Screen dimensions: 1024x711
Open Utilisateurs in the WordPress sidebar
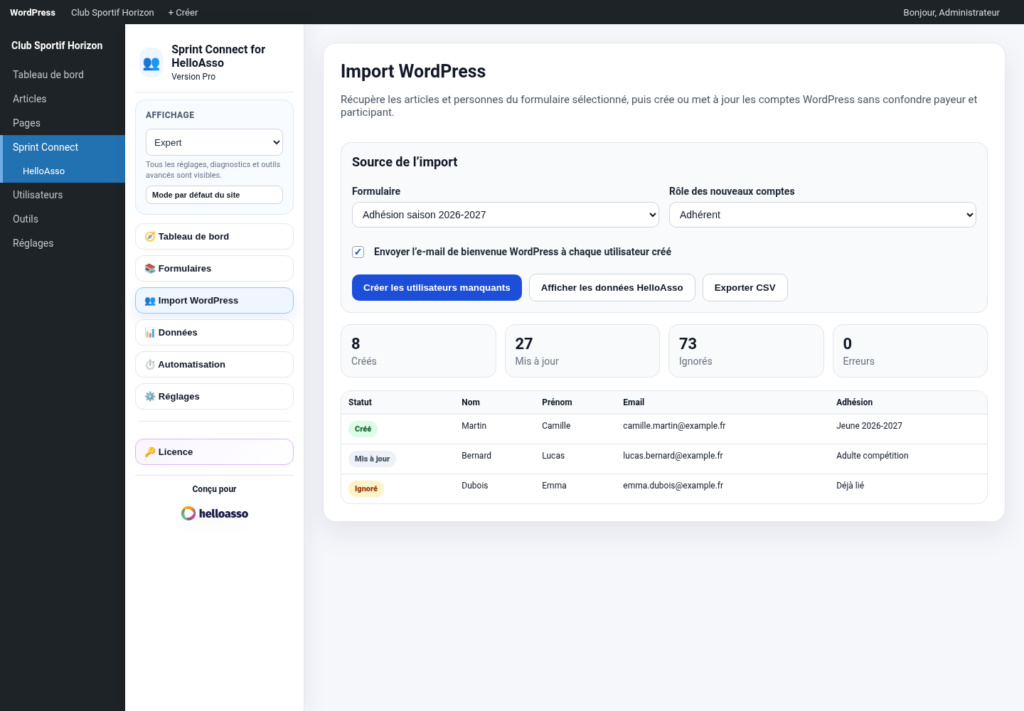(62, 195)
